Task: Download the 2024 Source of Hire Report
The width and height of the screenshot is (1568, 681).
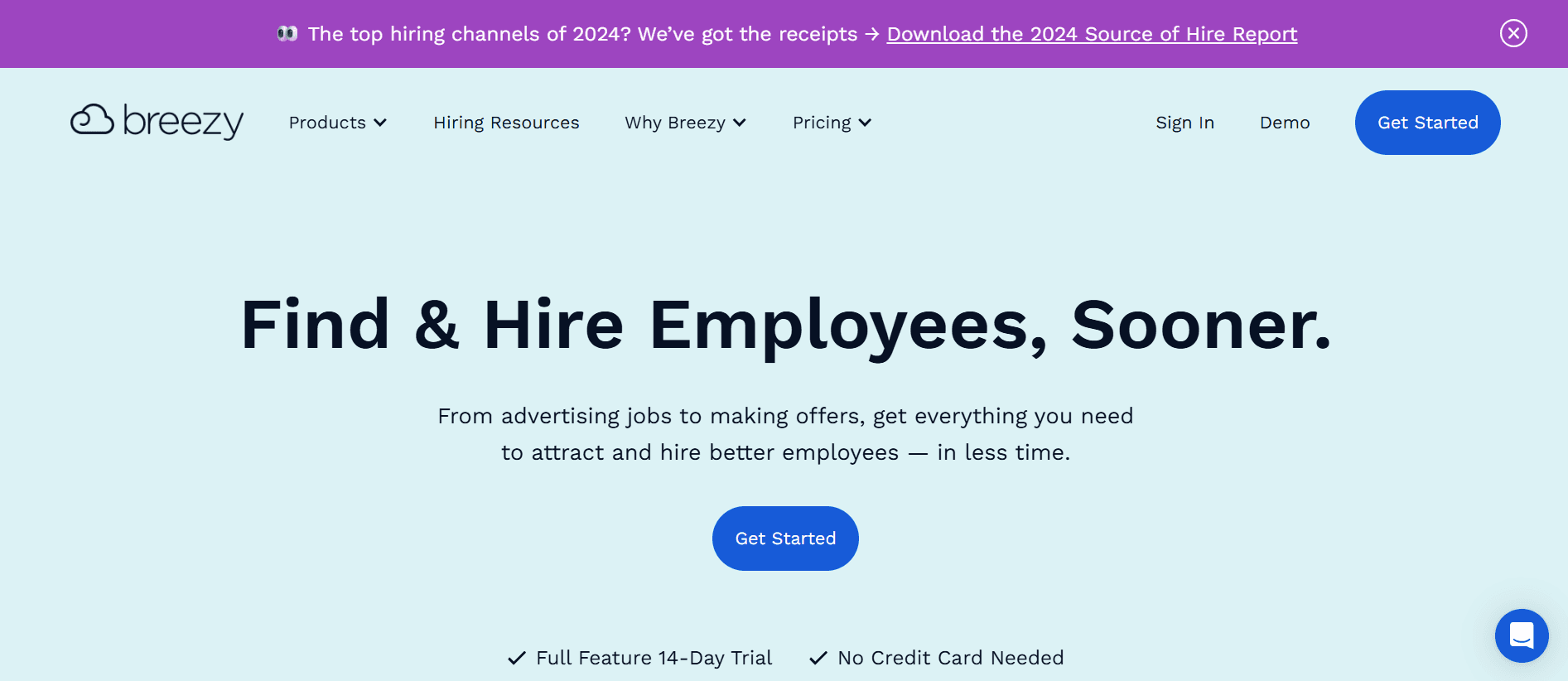Action: click(1092, 34)
